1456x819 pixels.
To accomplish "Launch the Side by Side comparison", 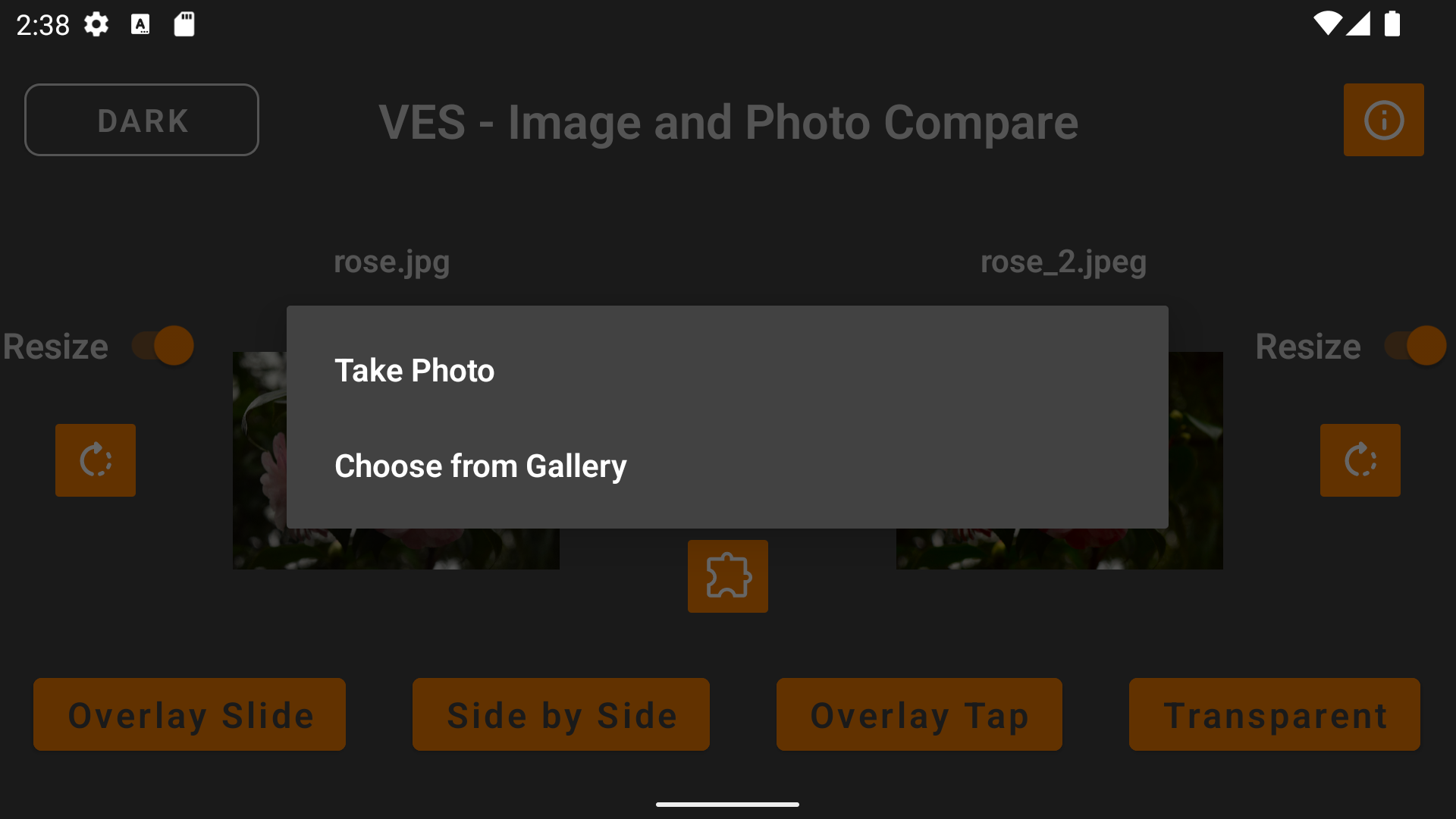I will click(x=561, y=714).
